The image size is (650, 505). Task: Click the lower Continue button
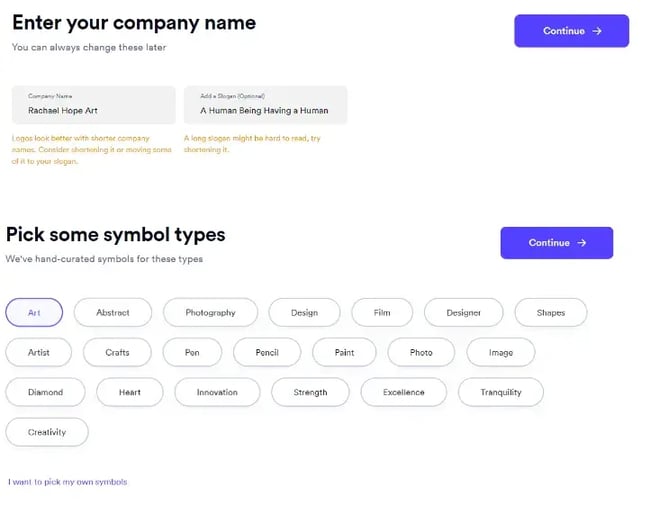click(x=556, y=243)
